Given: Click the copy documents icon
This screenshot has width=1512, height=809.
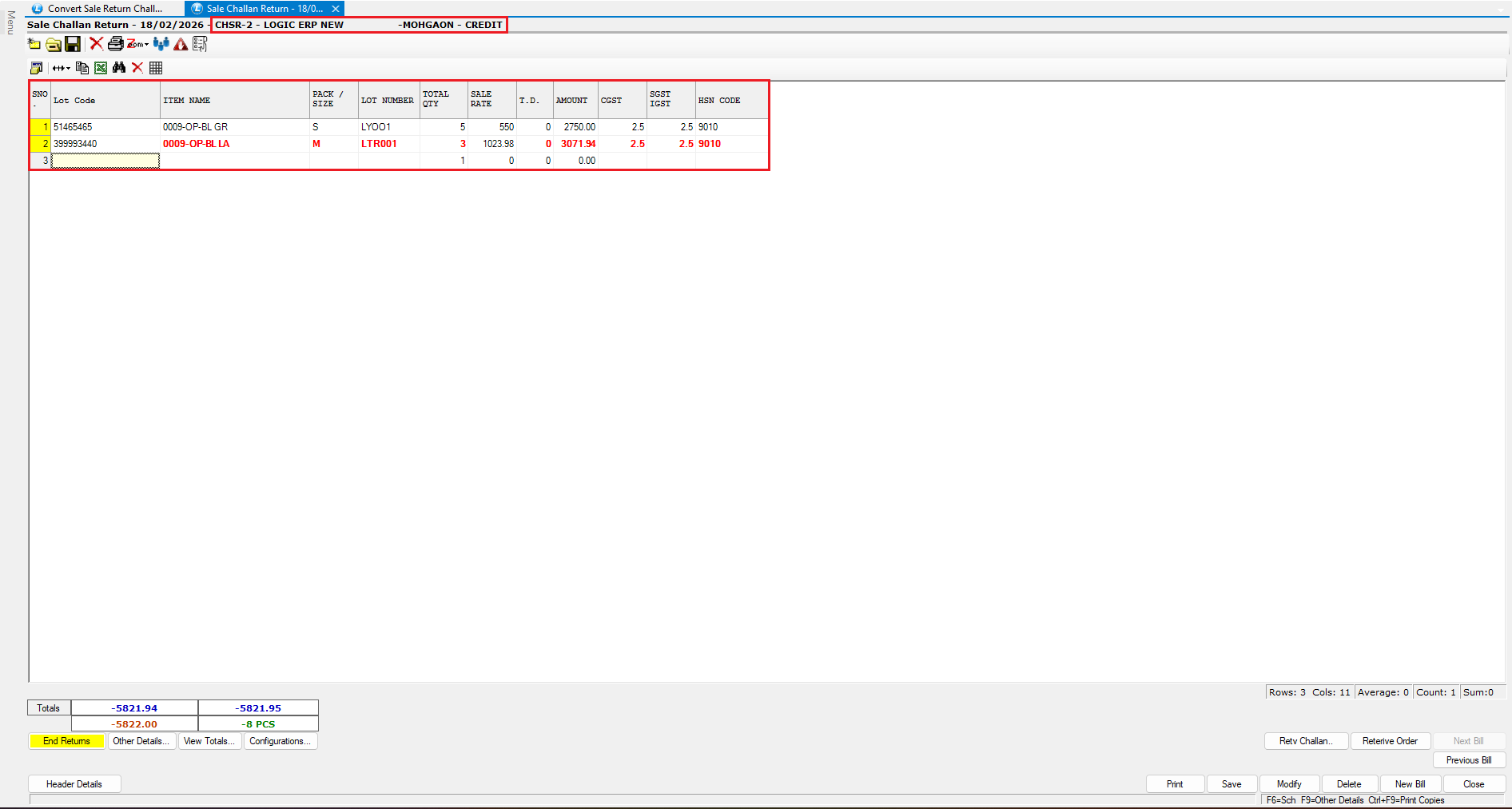Looking at the screenshot, I should coord(82,68).
